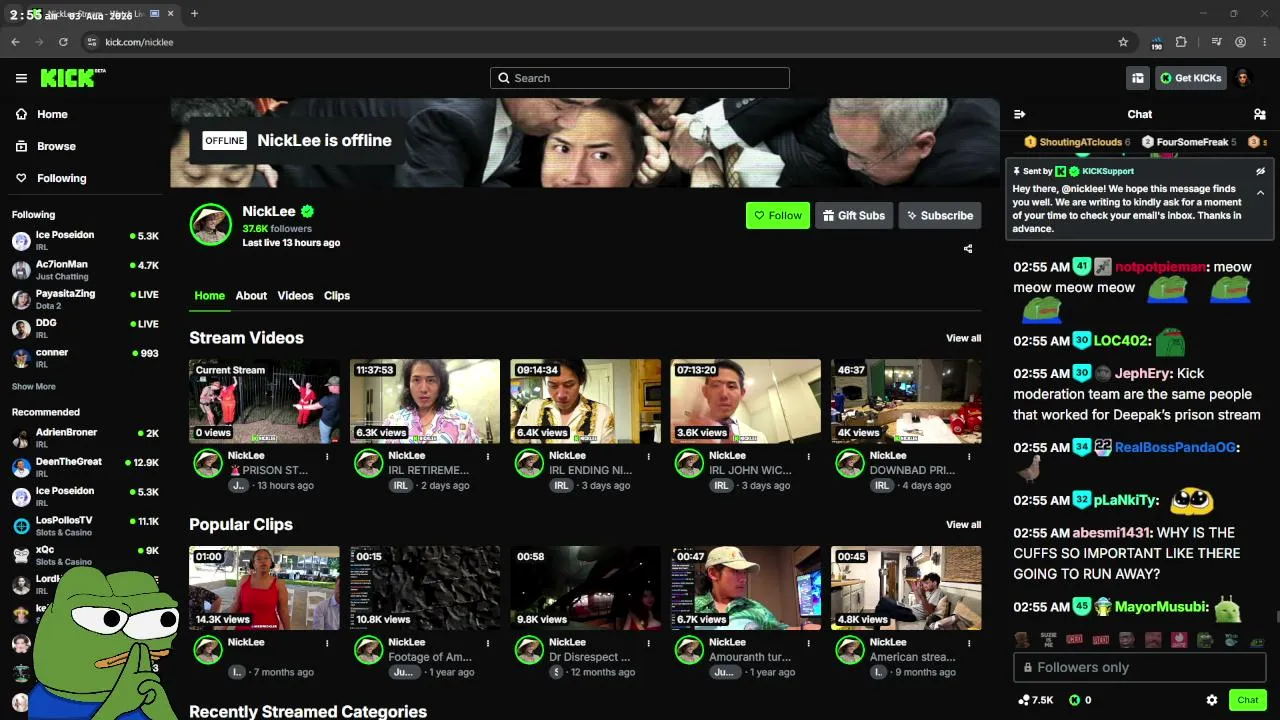
Task: Open Ice Poseidon in the Following list
Action: point(85,240)
